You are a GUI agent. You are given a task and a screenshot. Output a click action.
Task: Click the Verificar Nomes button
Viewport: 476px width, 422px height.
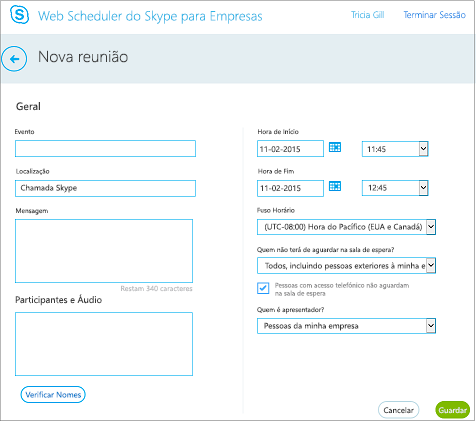[53, 395]
